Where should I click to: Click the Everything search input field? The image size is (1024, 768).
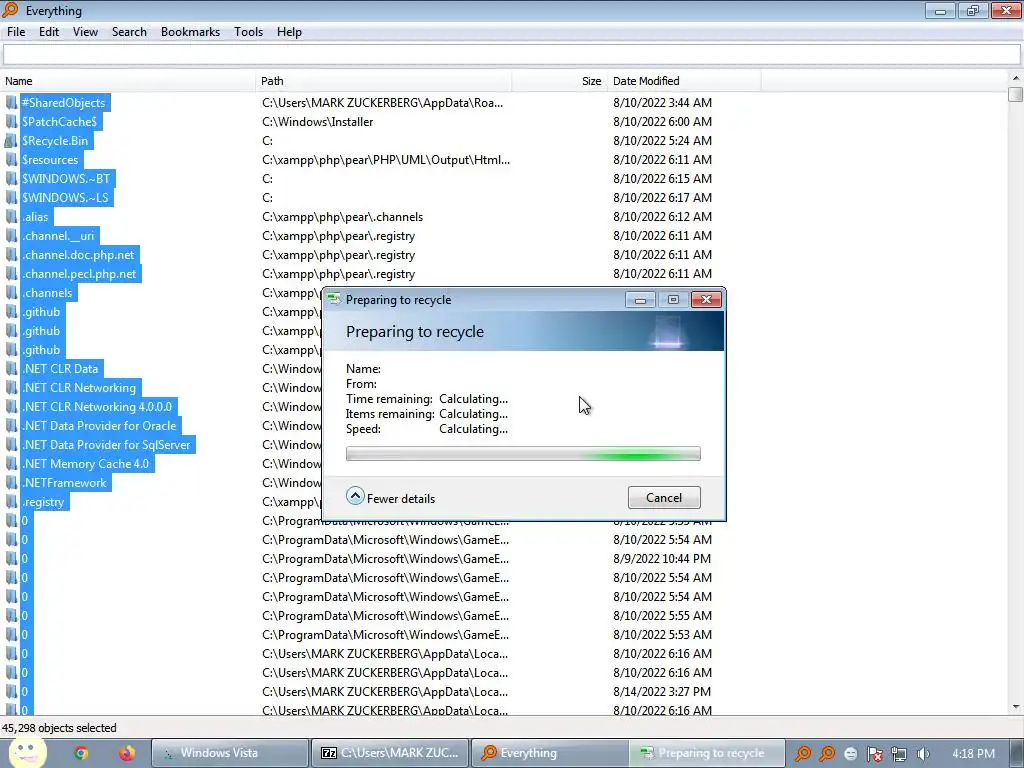pos(511,55)
